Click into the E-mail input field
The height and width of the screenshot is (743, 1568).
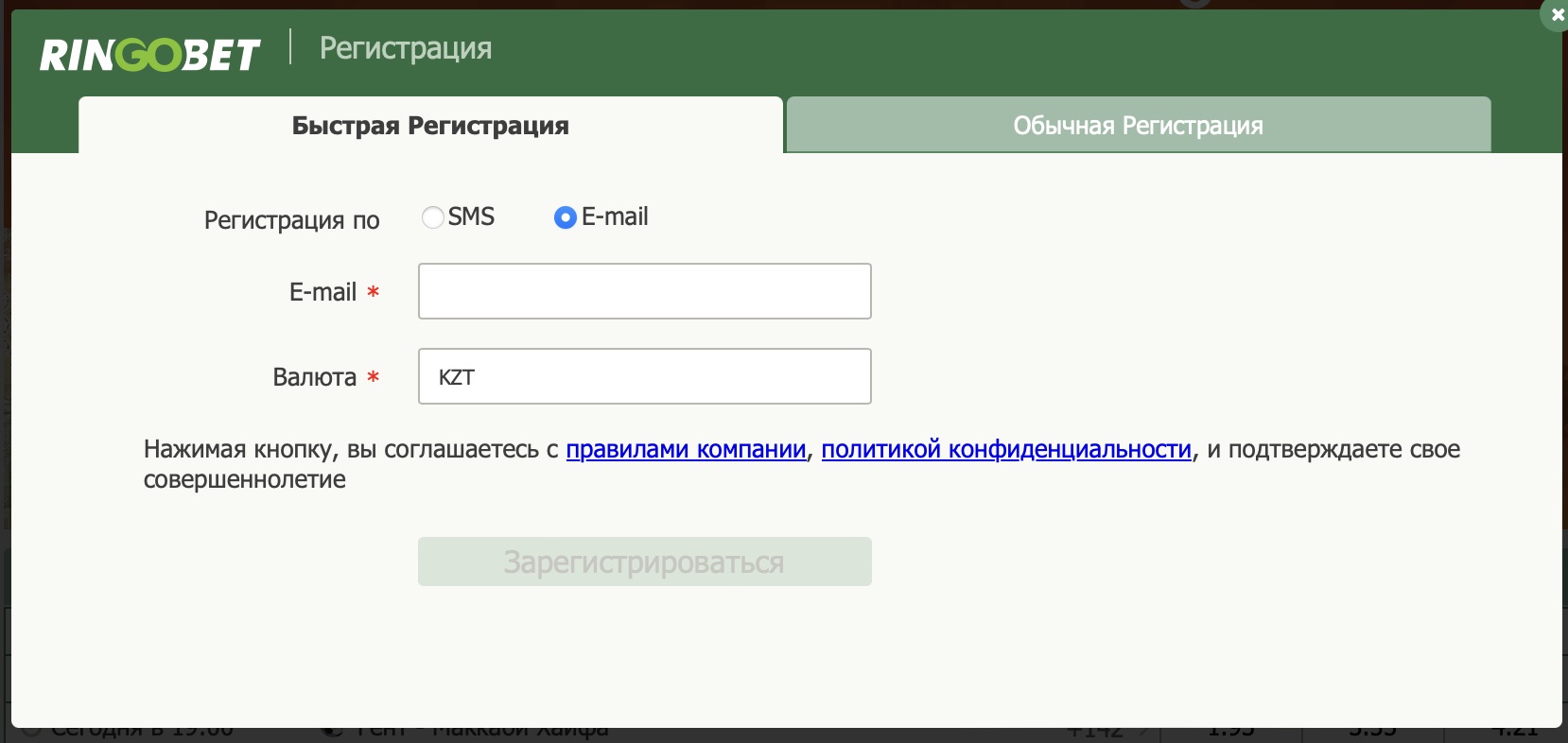pos(645,291)
